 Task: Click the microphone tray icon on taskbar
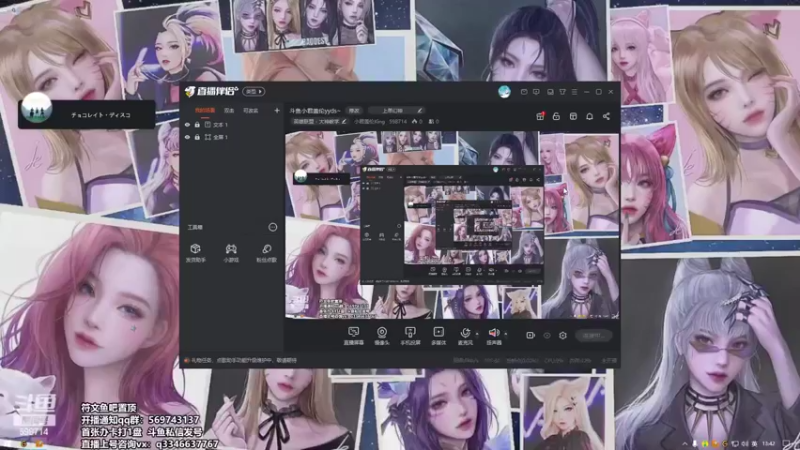695,444
